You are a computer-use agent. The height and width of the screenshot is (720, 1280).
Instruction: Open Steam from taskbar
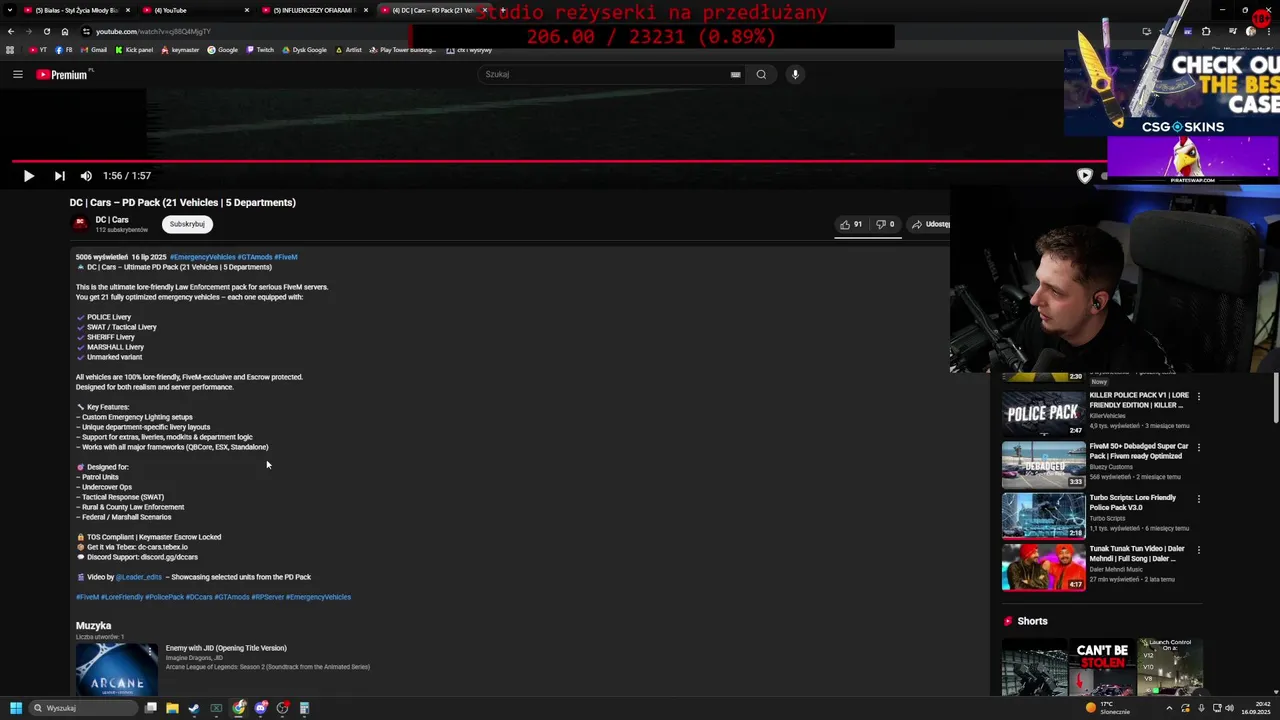pyautogui.click(x=194, y=708)
